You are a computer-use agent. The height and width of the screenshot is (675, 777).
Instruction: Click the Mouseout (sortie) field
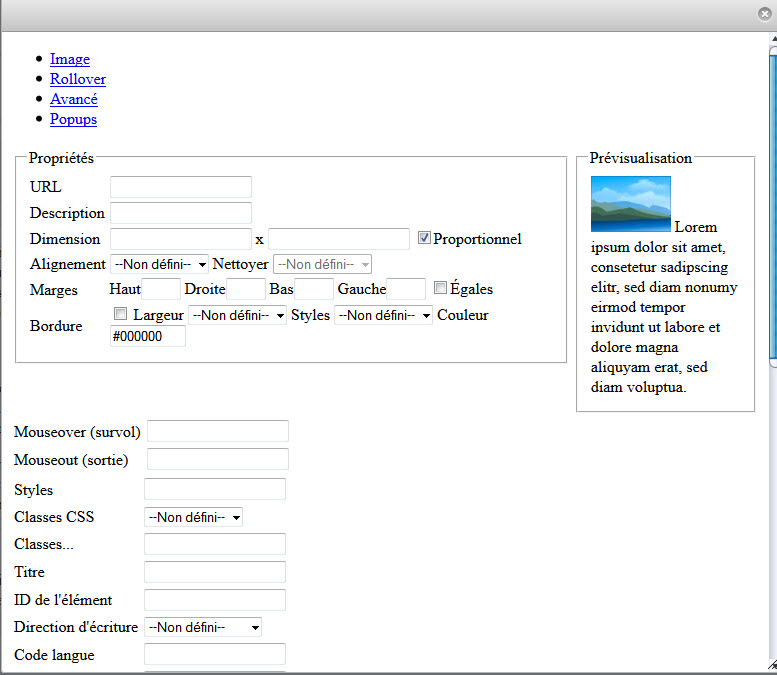coord(218,459)
